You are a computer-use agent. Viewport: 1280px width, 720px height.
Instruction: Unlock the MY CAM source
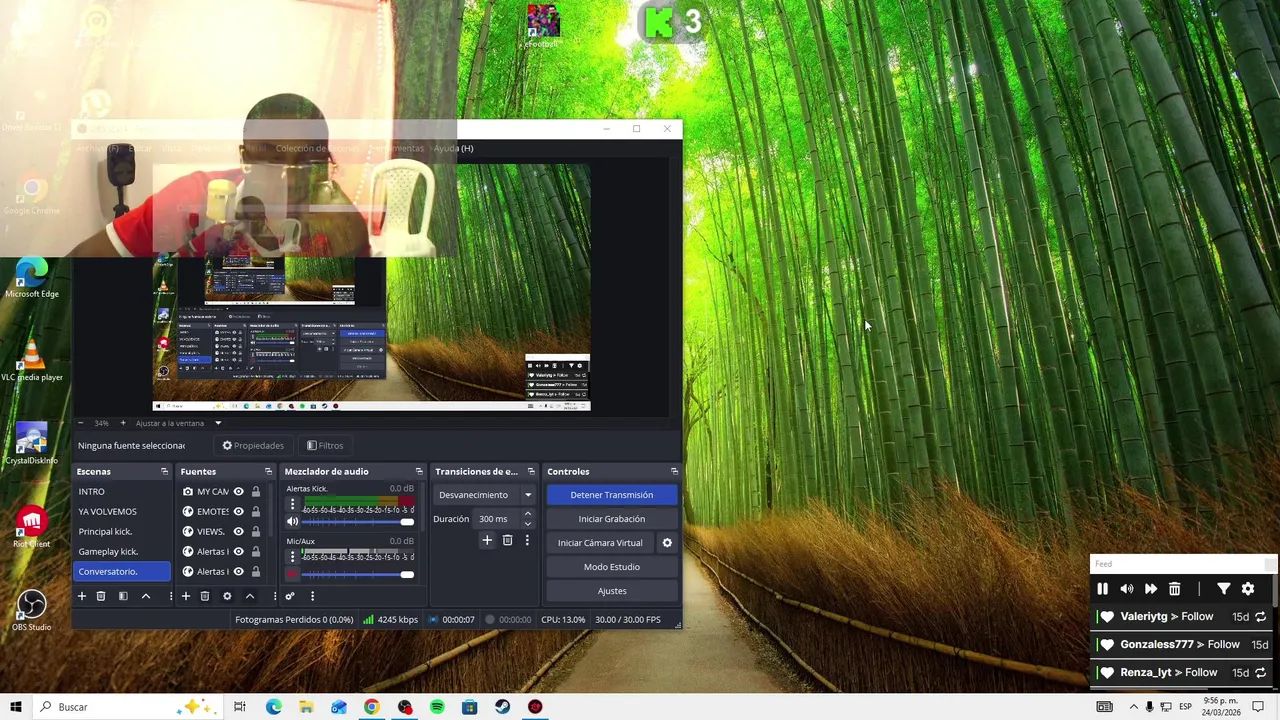(256, 492)
